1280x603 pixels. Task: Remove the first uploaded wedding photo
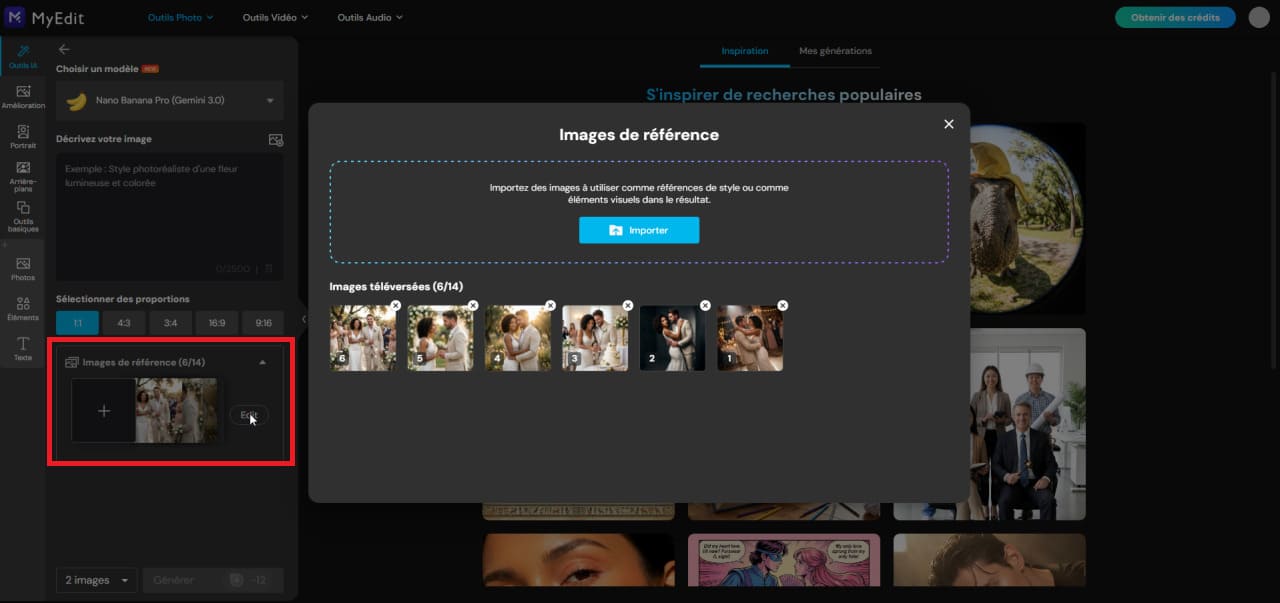click(x=395, y=305)
